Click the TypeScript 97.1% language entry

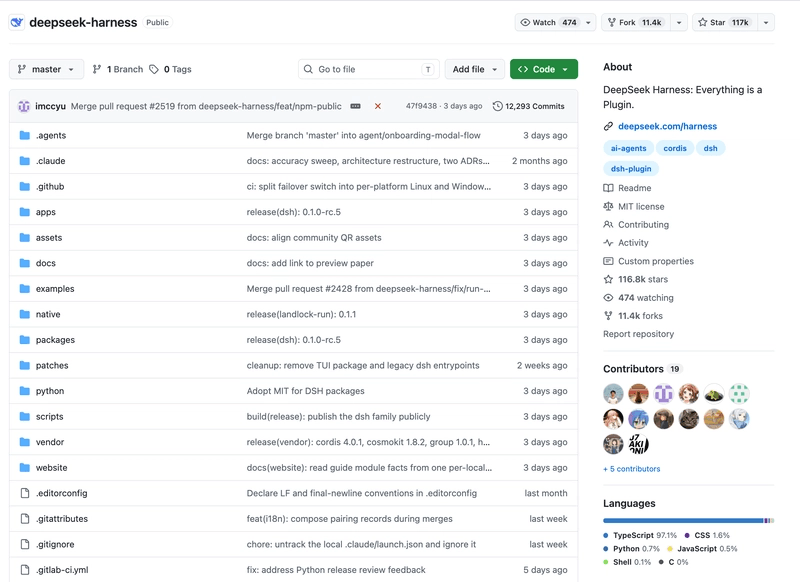pyautogui.click(x=640, y=535)
